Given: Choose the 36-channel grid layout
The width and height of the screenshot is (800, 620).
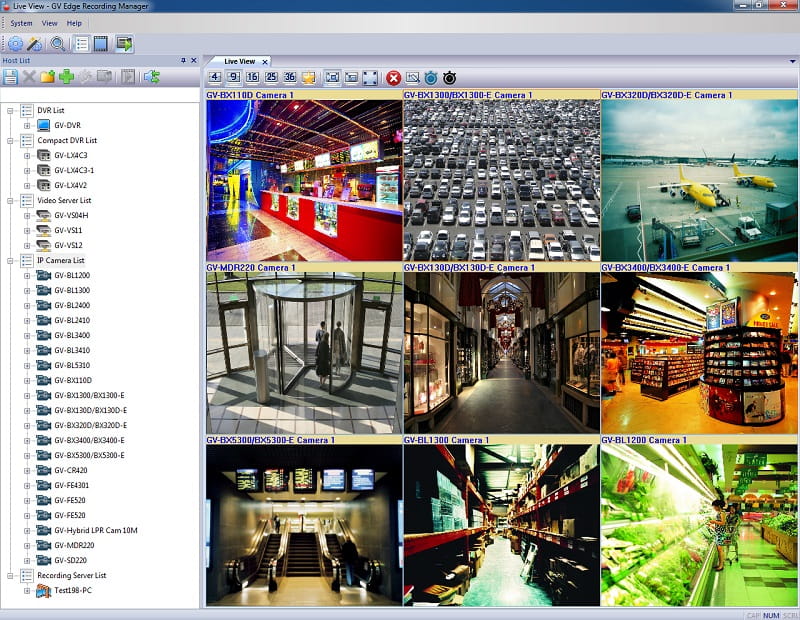Looking at the screenshot, I should 290,78.
